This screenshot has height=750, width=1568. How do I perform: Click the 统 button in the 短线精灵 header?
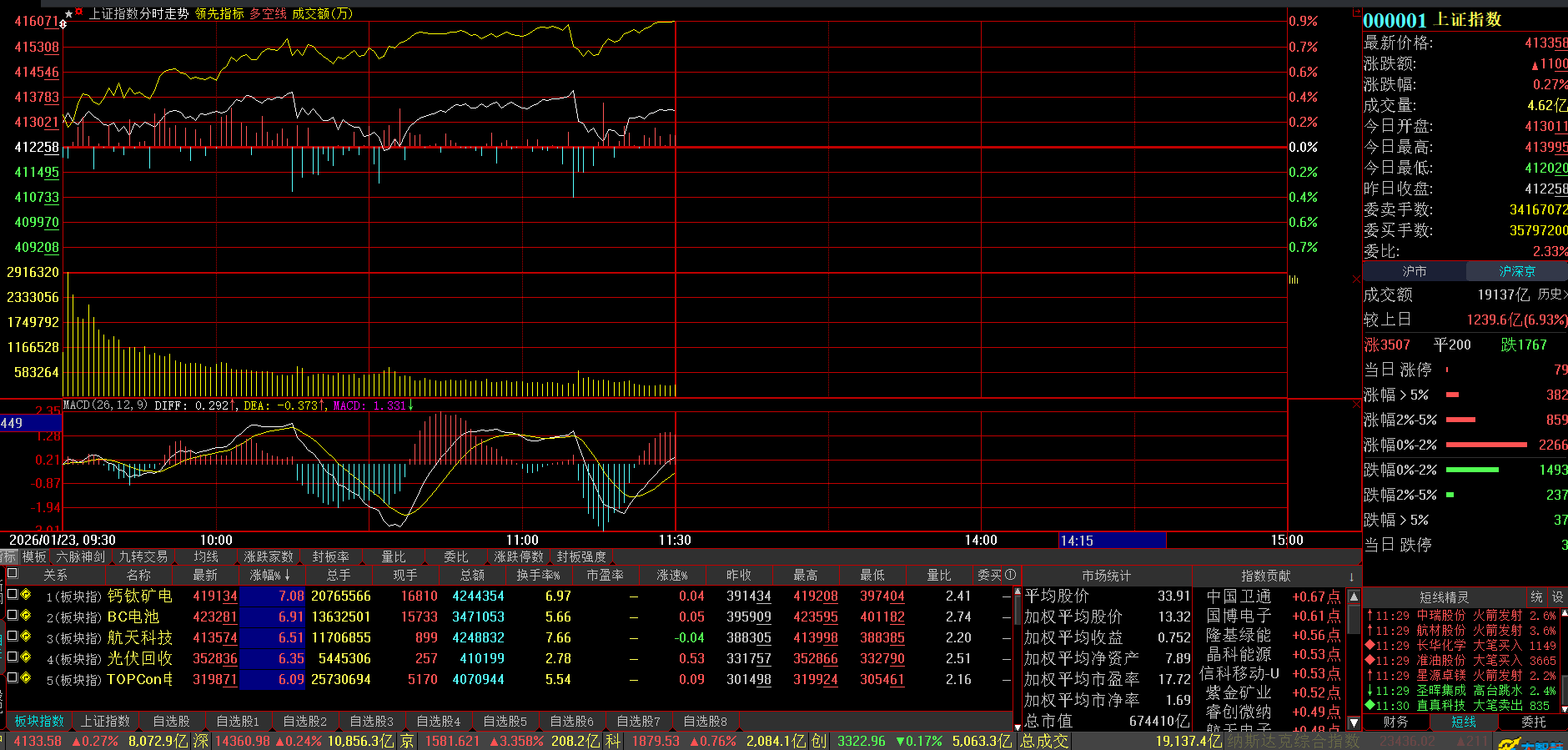pyautogui.click(x=1536, y=597)
